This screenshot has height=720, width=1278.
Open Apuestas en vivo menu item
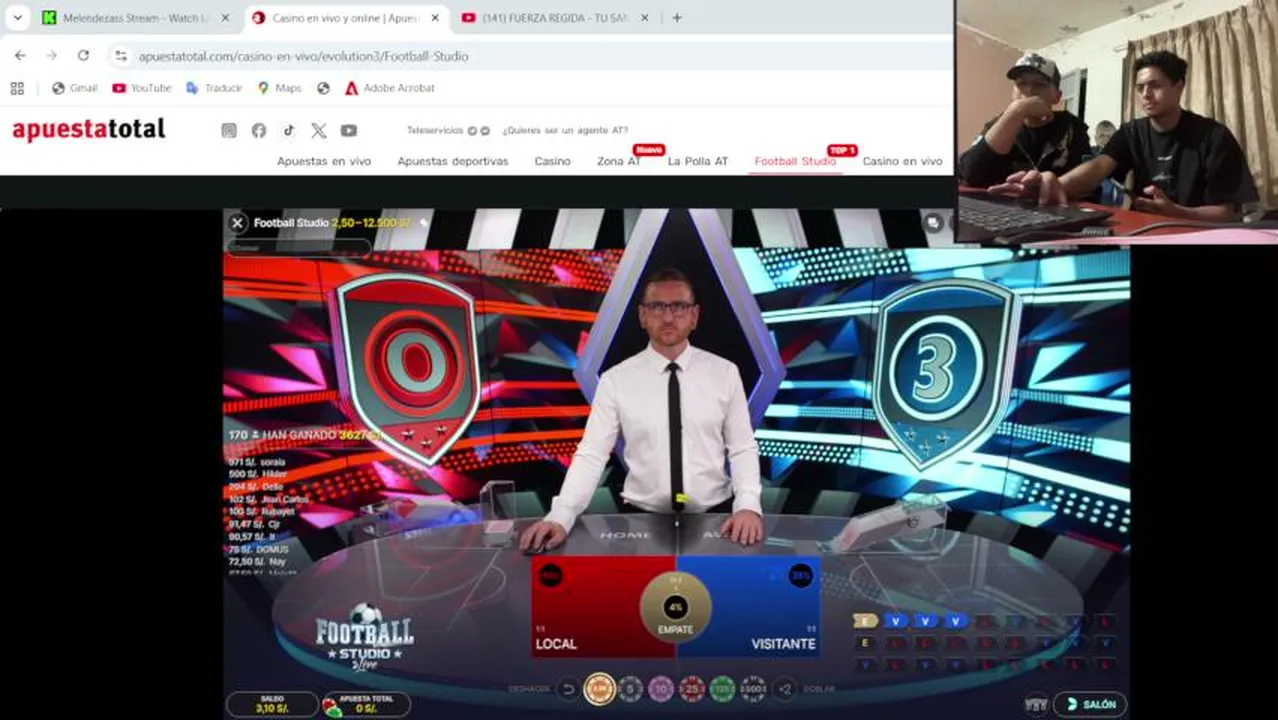[324, 161]
